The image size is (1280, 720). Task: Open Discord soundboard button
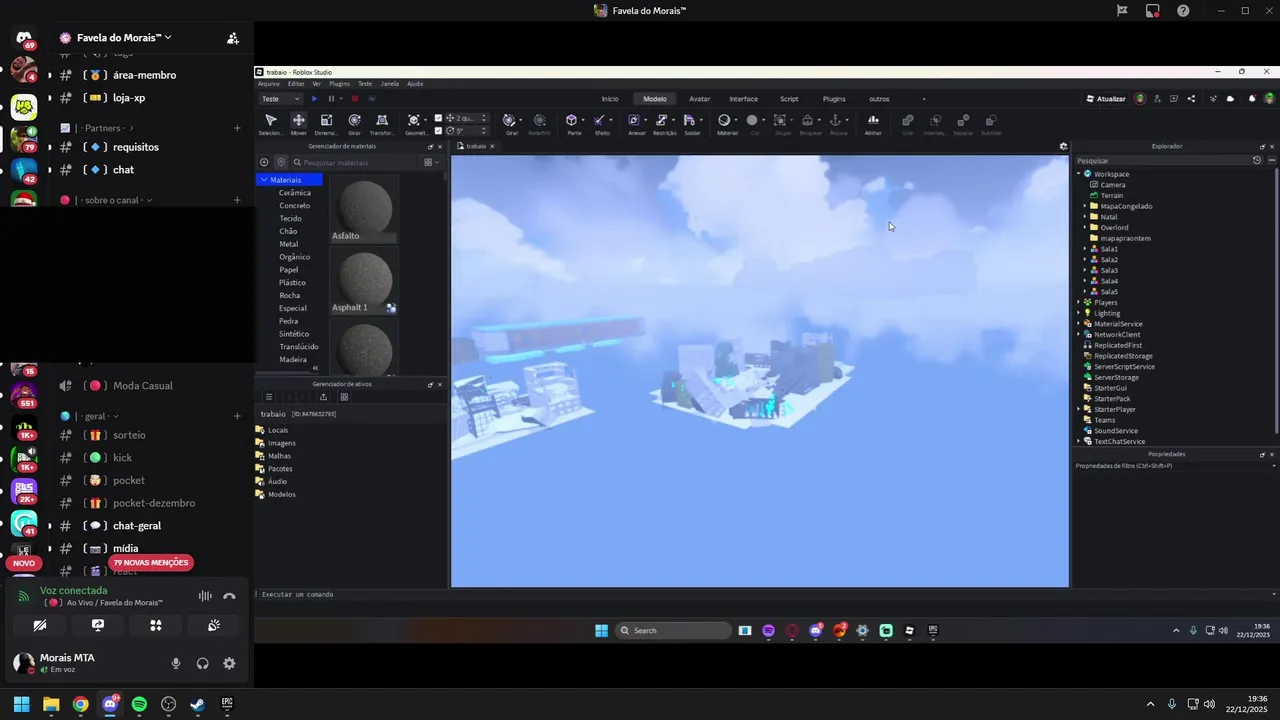point(214,625)
